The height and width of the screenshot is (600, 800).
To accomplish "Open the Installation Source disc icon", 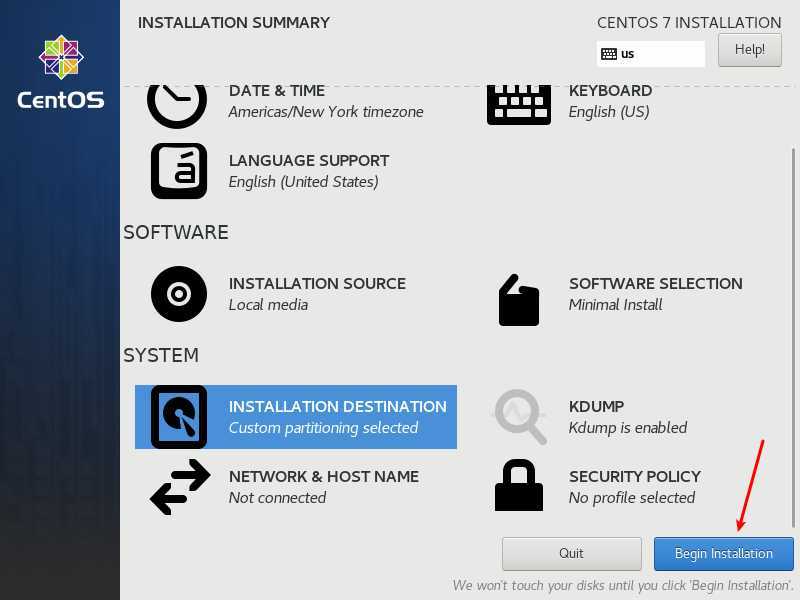I will click(179, 294).
